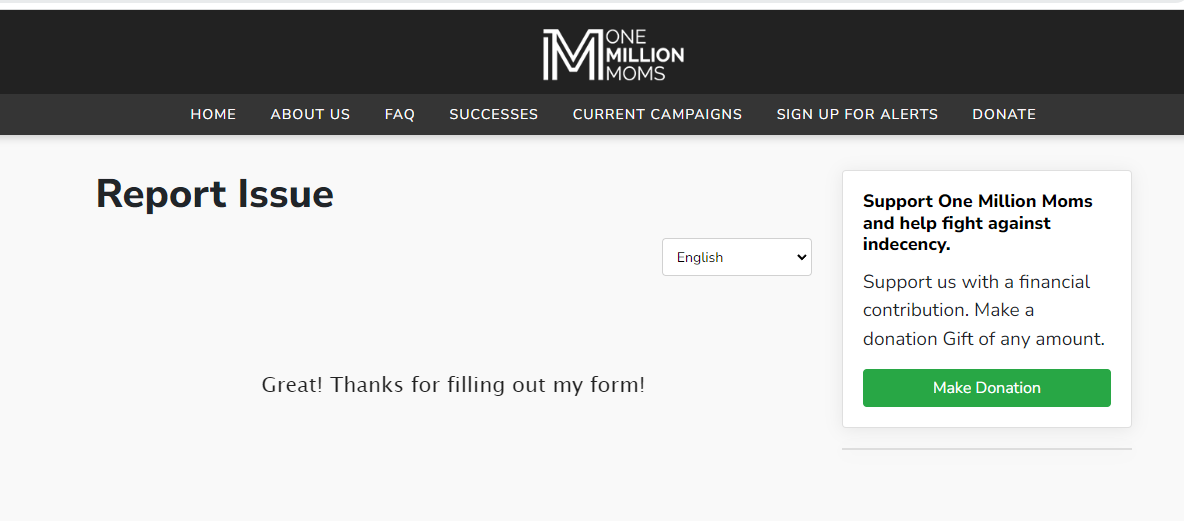Image resolution: width=1184 pixels, height=521 pixels.
Task: Click the word "Great!" in the confirmation message
Action: (x=292, y=384)
